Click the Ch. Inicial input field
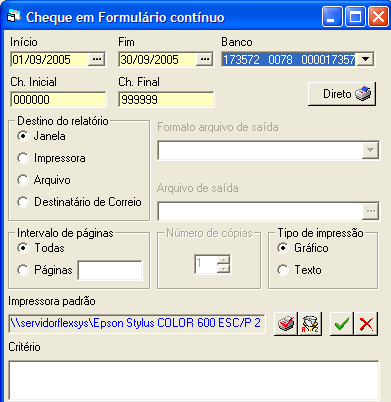 [58, 100]
